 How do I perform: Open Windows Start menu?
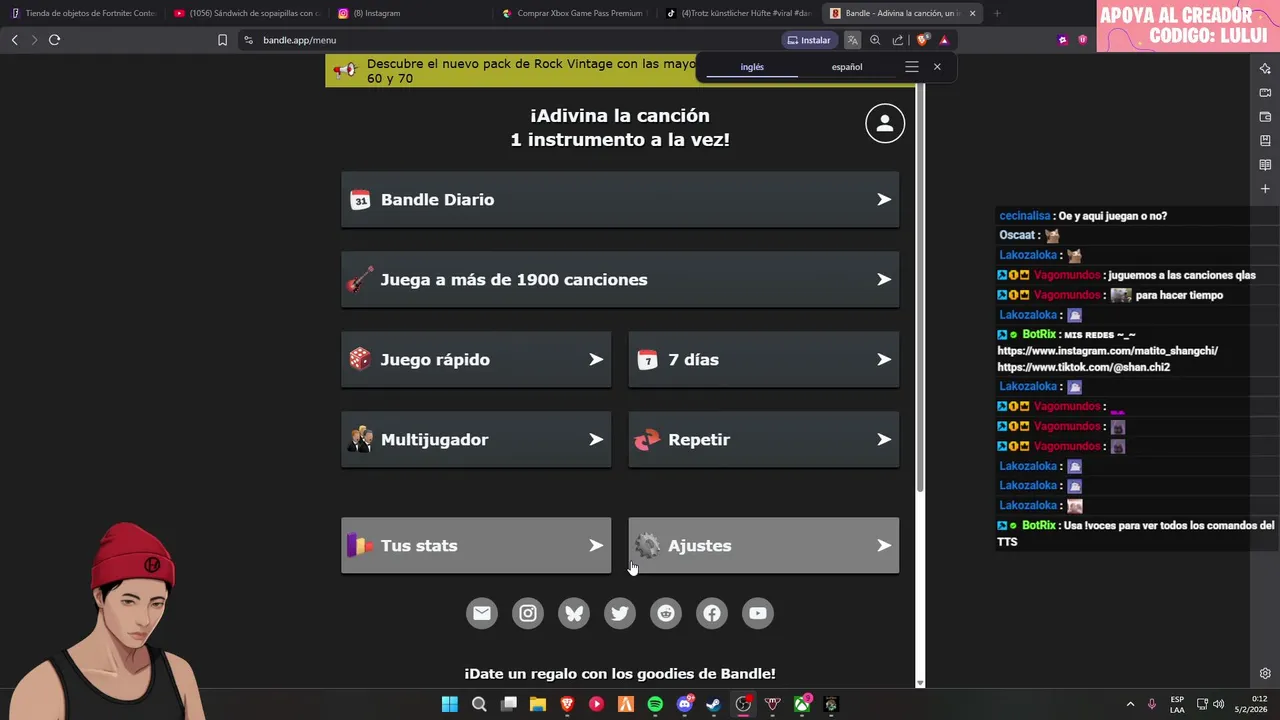(450, 704)
